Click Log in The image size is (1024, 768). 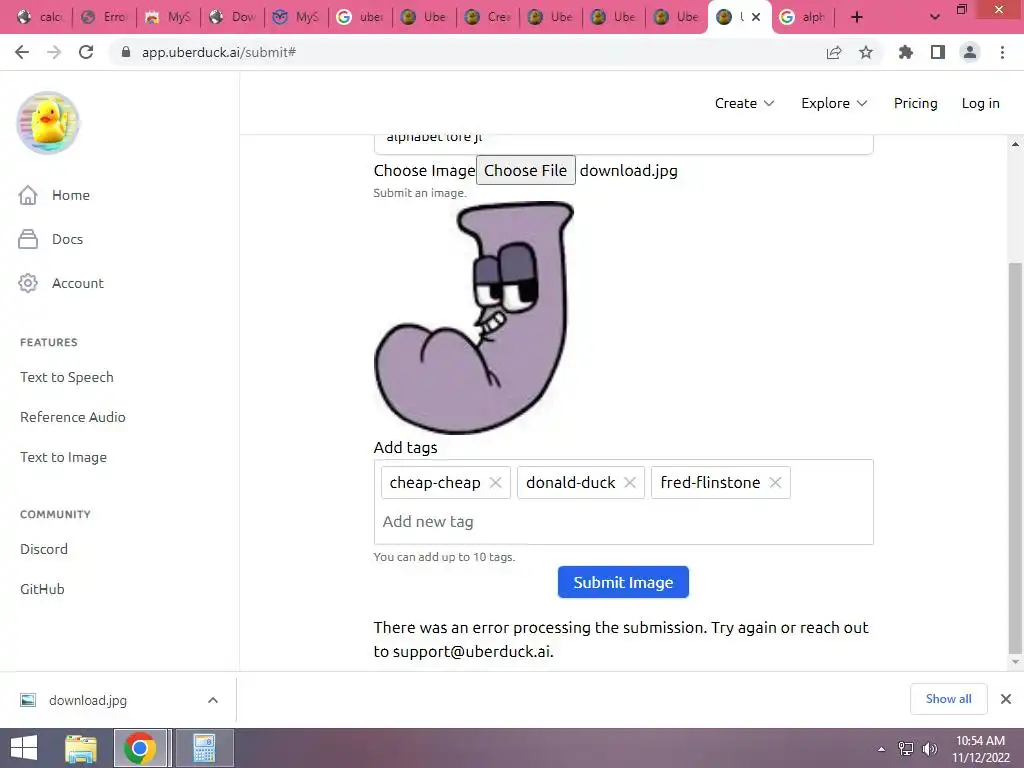click(x=980, y=103)
